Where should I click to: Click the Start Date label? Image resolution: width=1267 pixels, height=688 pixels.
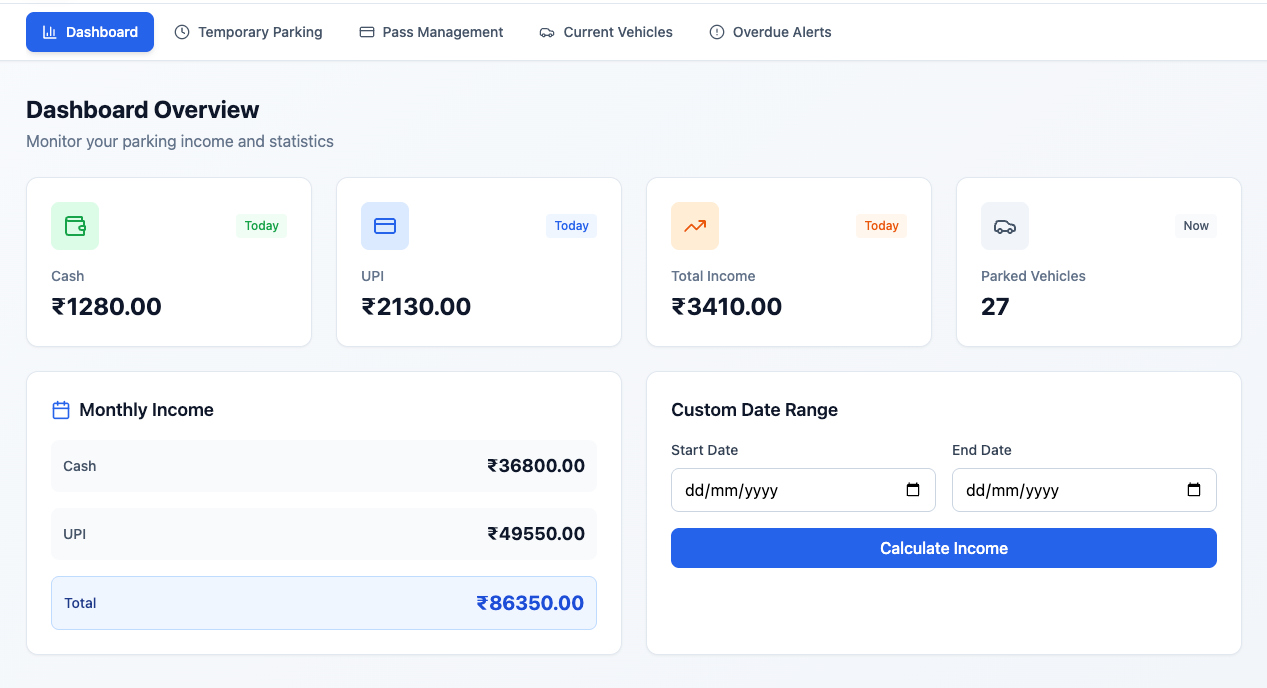click(x=705, y=450)
